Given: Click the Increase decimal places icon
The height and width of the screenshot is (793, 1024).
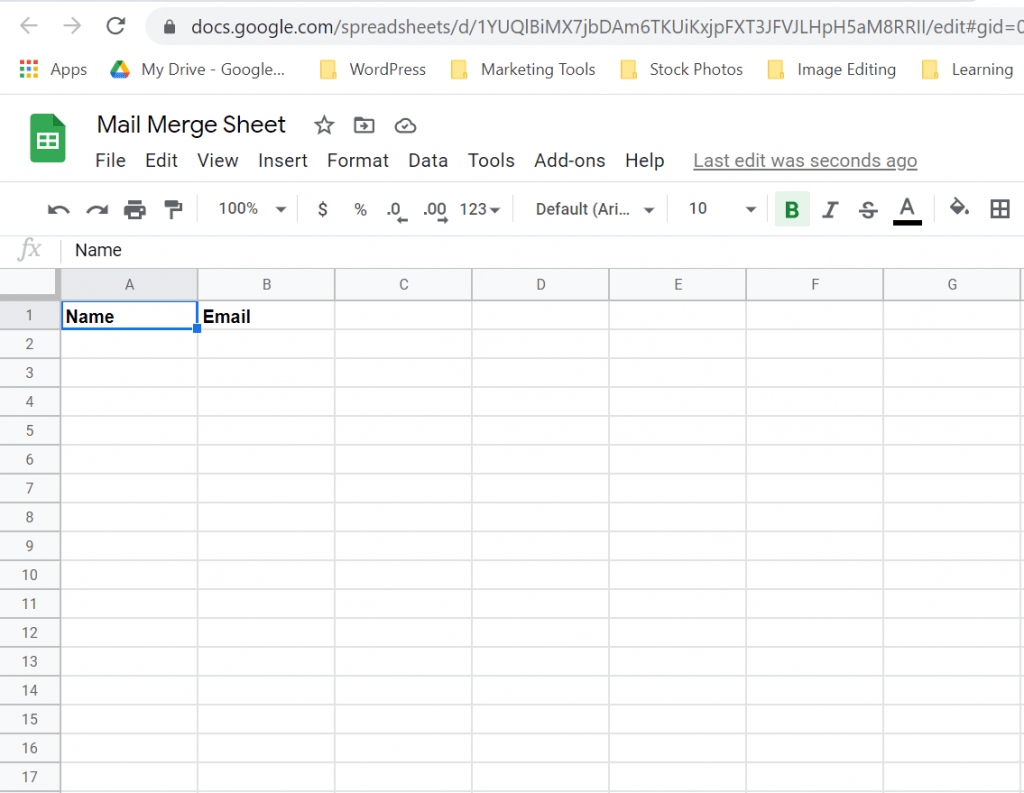Looking at the screenshot, I should (434, 209).
